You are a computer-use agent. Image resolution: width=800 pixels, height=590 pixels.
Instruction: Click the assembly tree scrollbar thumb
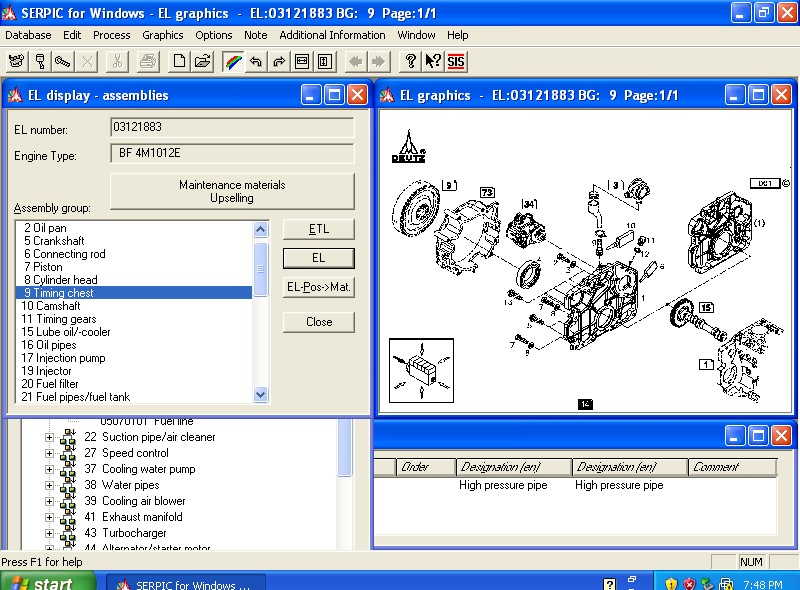coord(345,447)
